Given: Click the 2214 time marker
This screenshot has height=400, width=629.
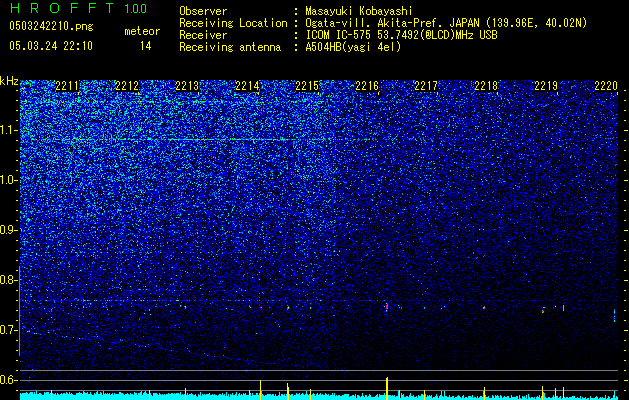Looking at the screenshot, I should (x=247, y=86).
